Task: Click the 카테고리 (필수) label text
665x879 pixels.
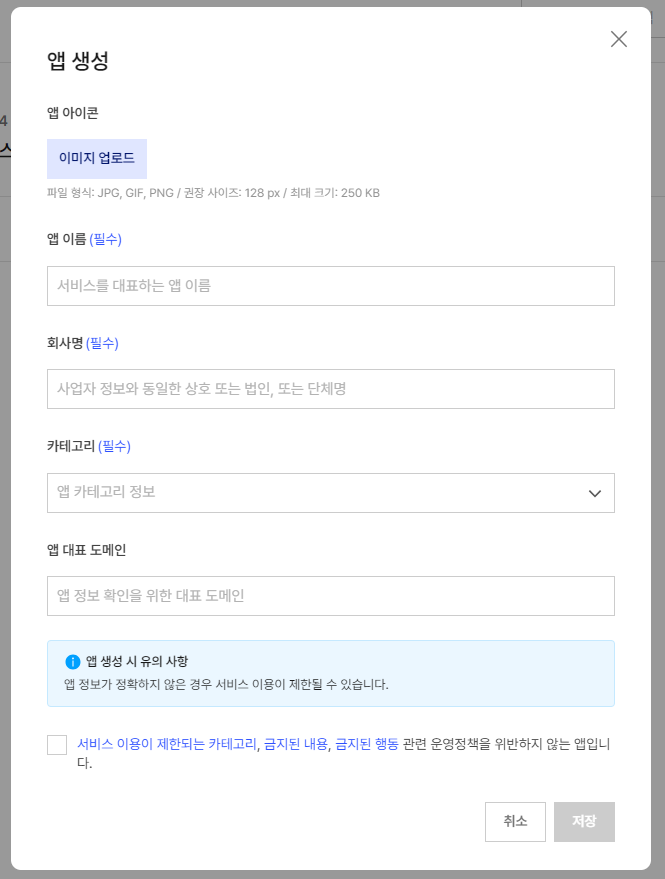Action: click(88, 446)
